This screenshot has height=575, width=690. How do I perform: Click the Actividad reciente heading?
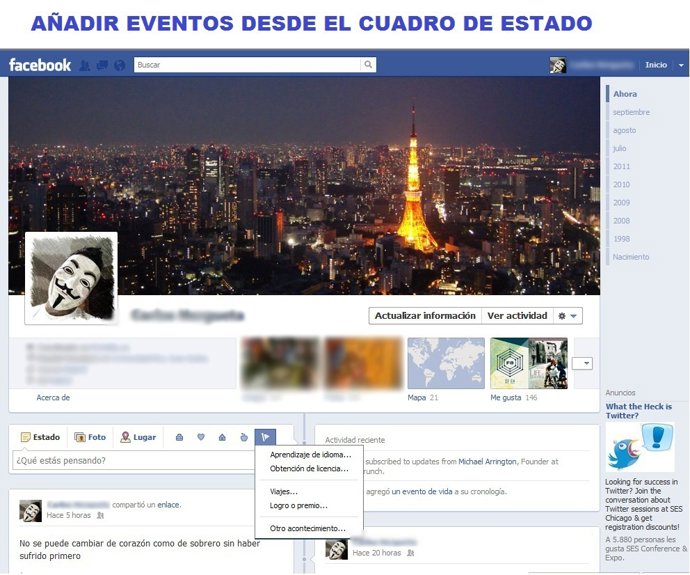355,439
